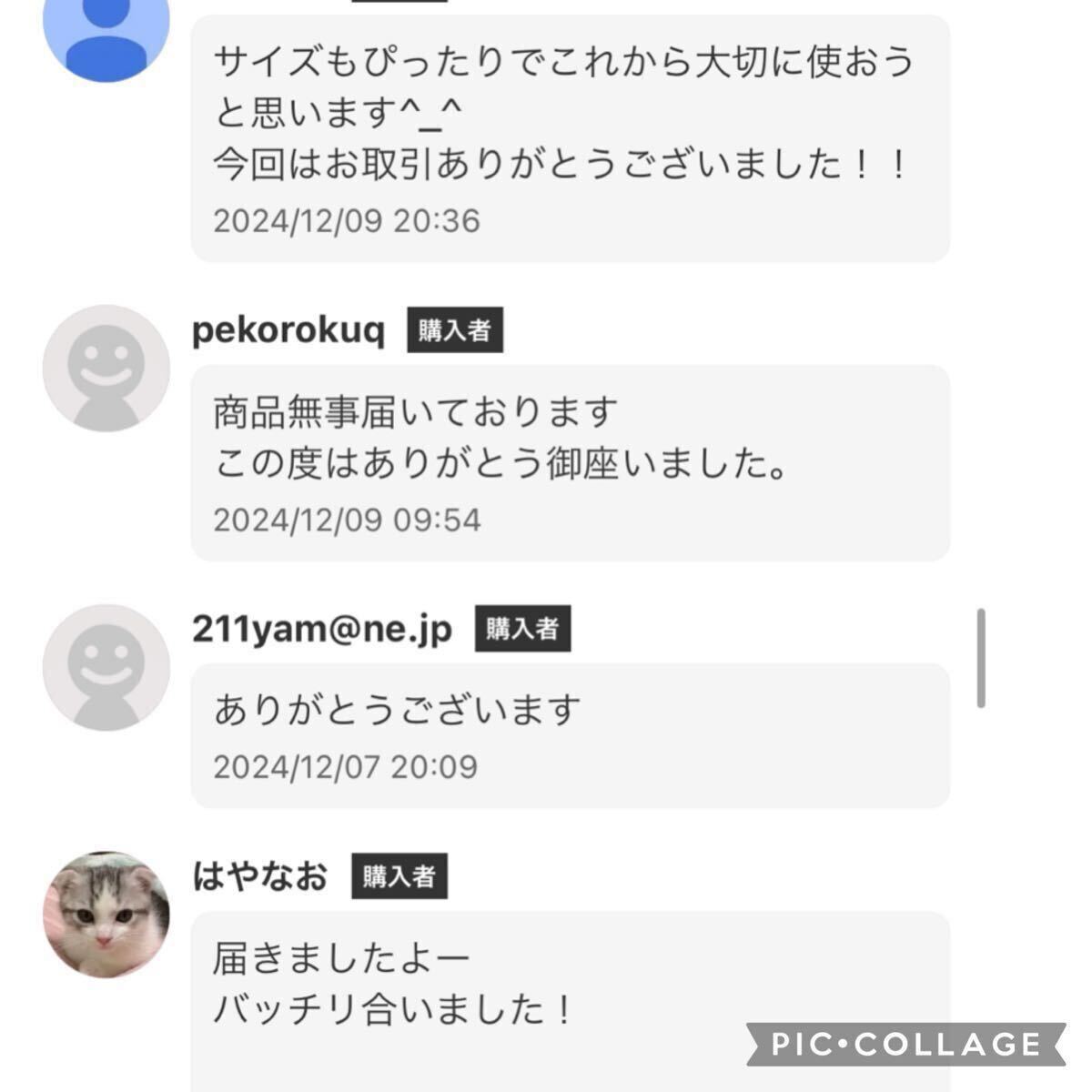1092x1092 pixels.
Task: Click the はやなお username
Action: [259, 876]
